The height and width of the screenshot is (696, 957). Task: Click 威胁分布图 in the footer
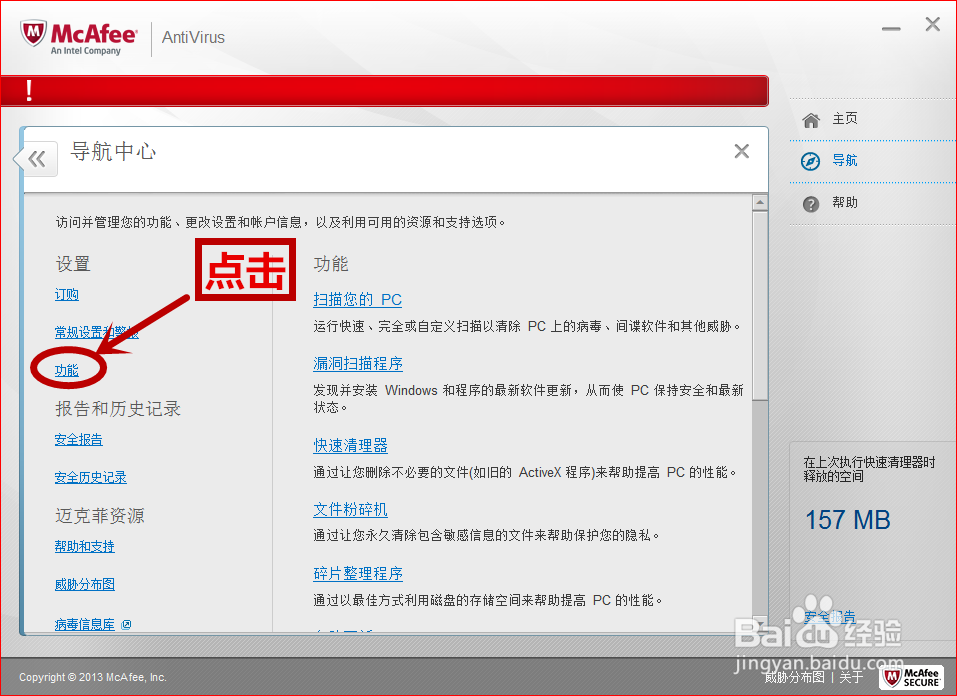794,677
